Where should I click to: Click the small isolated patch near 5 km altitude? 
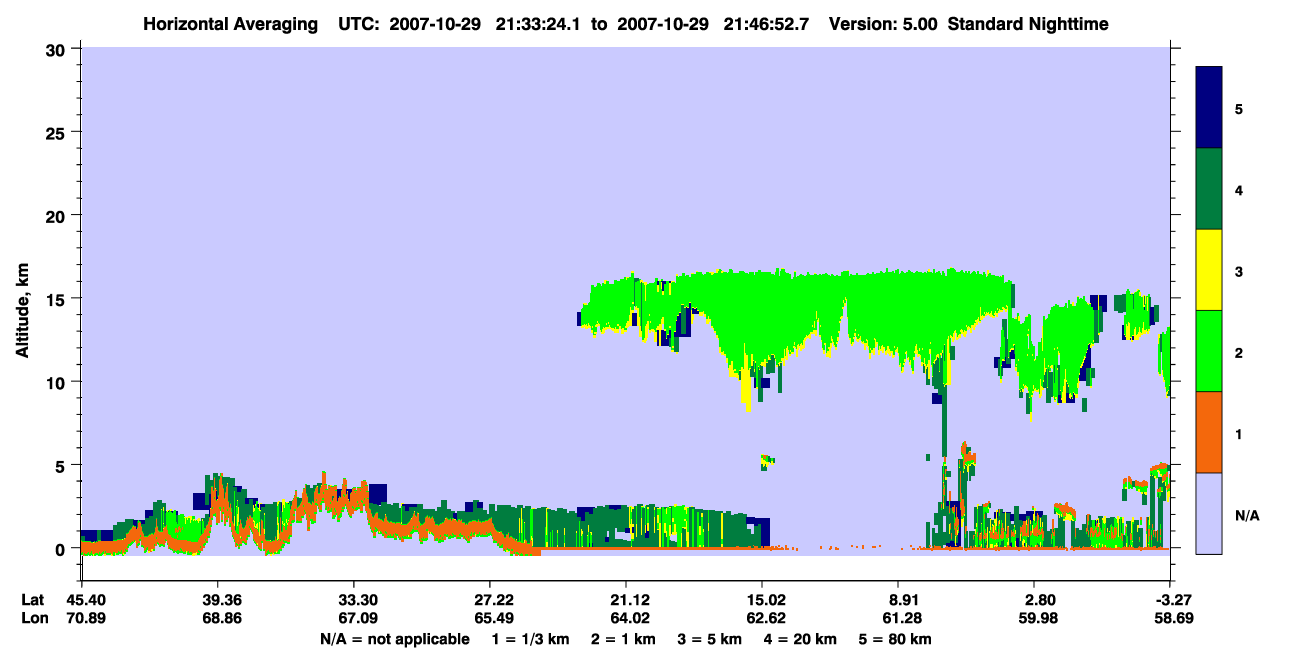[767, 461]
